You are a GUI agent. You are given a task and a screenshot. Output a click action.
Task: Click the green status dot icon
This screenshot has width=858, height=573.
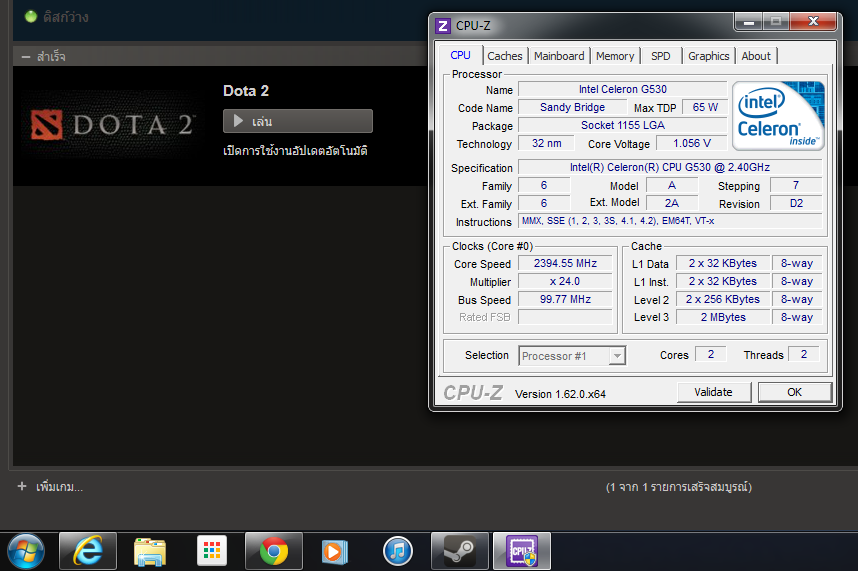[x=31, y=16]
